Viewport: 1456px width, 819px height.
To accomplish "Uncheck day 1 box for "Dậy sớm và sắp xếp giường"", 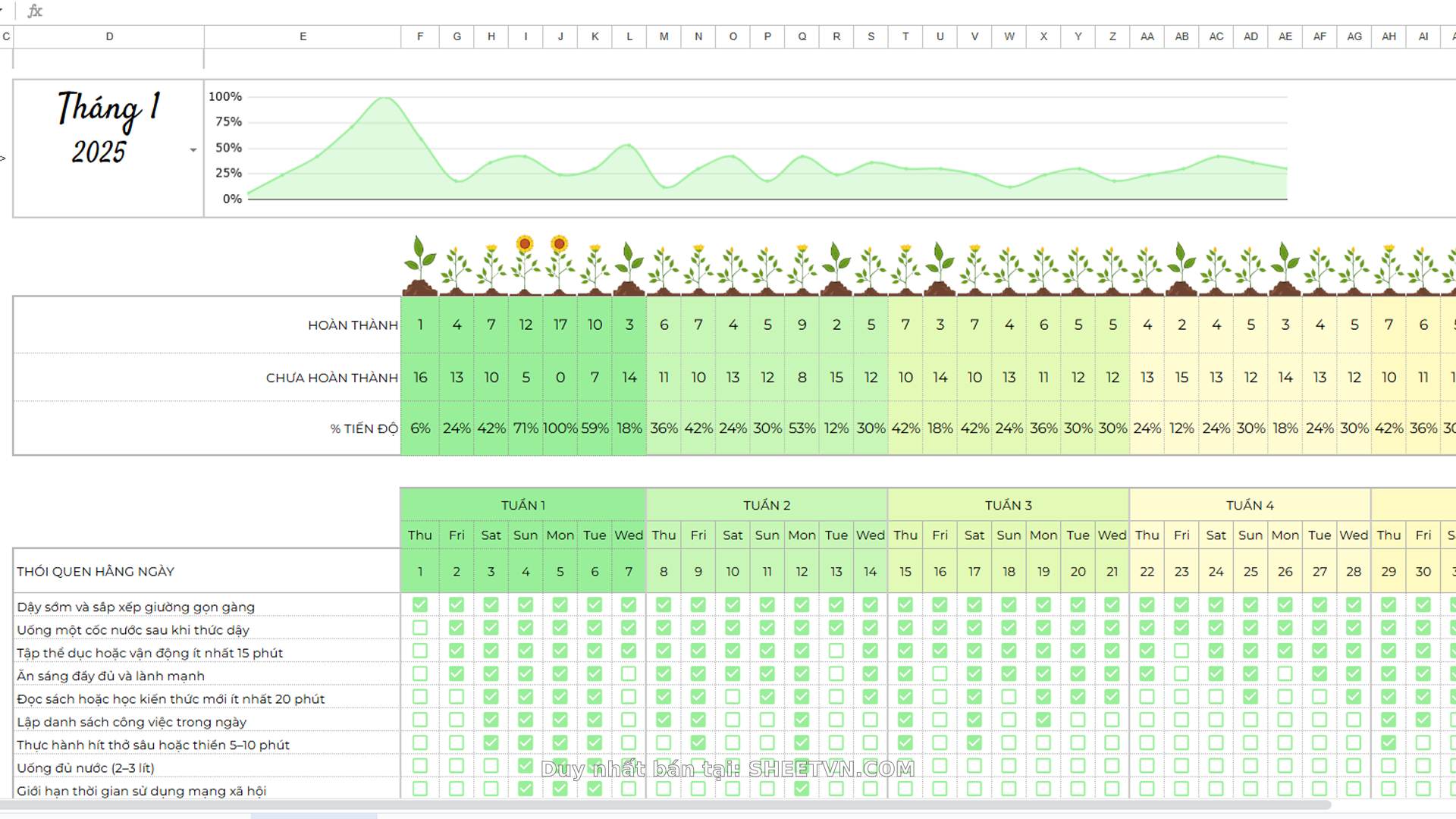I will coord(420,604).
